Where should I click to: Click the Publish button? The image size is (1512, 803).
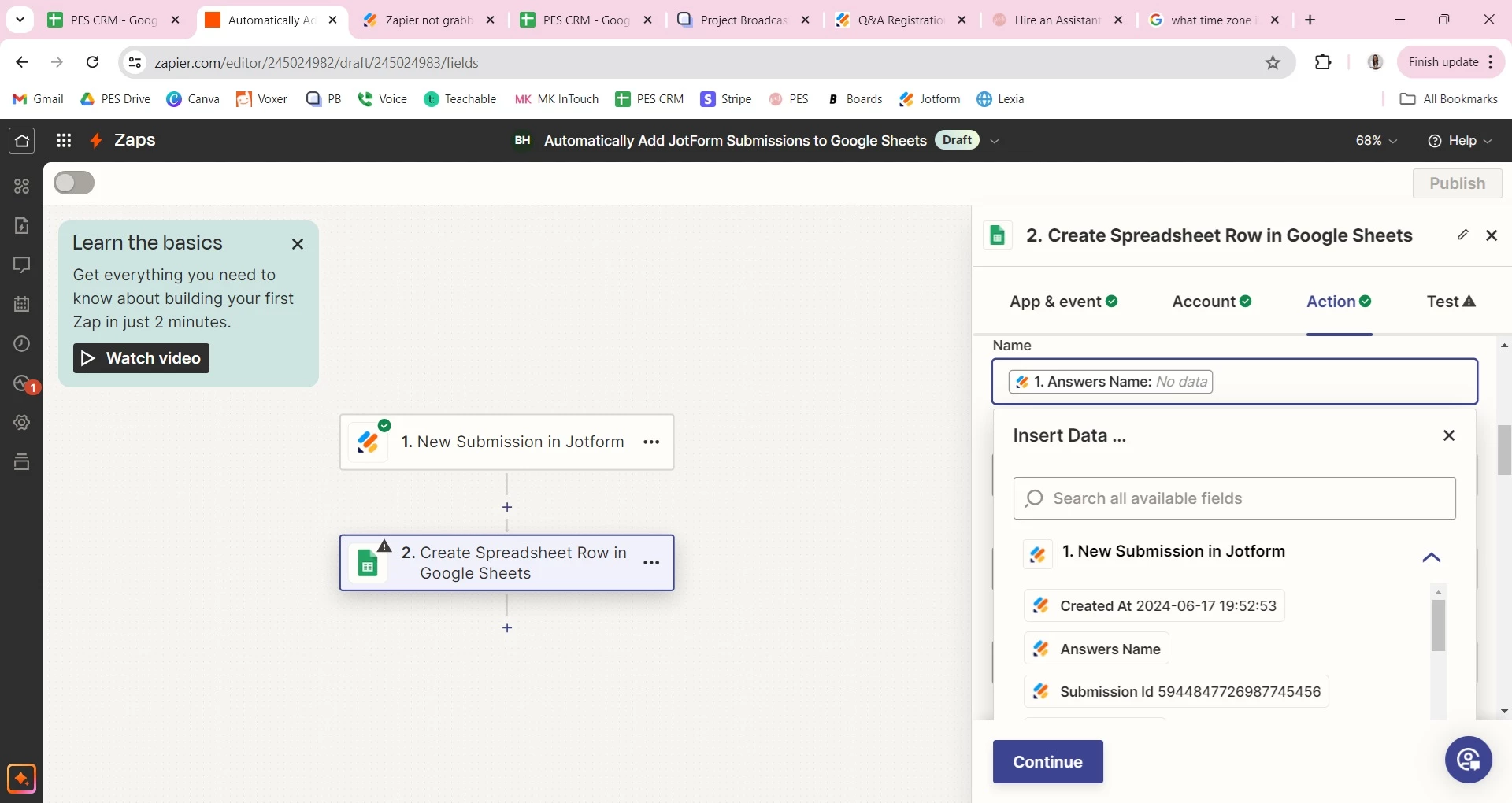[1457, 183]
